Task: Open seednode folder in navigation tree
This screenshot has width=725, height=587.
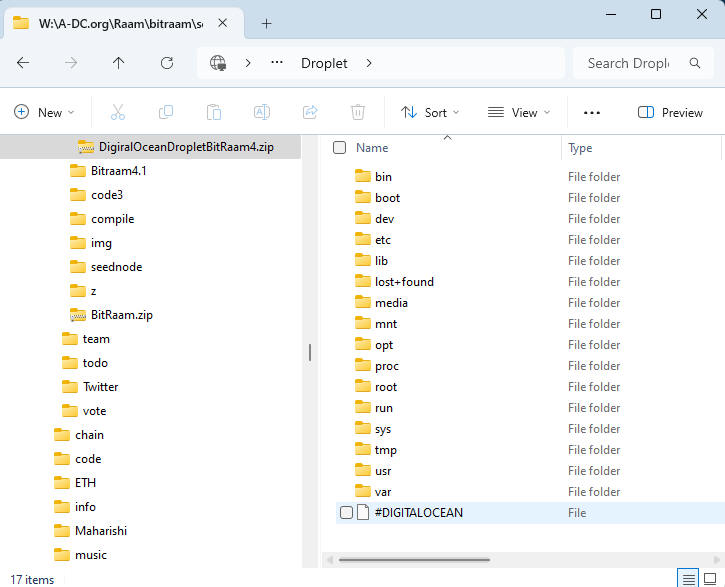Action: pyautogui.click(x=116, y=267)
